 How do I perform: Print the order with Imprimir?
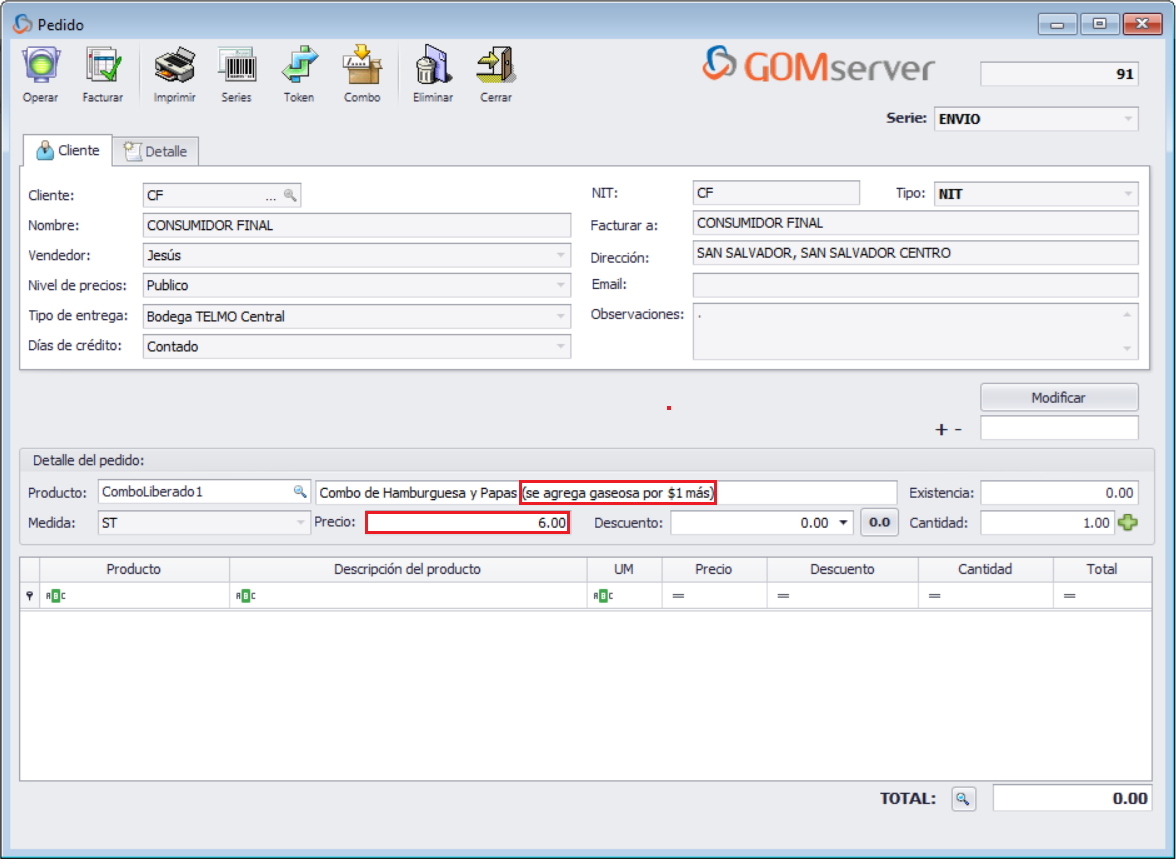tap(174, 67)
